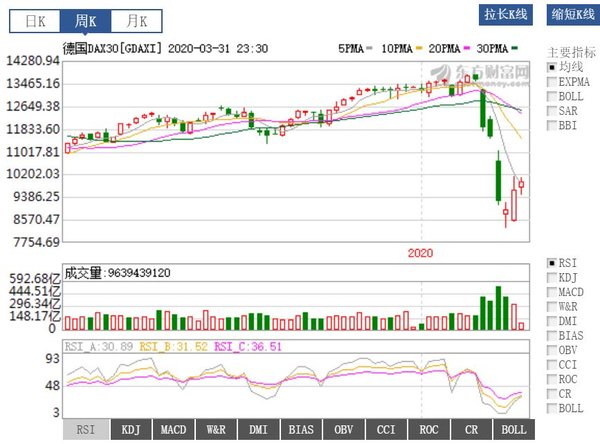Select the KDJ radio in side list
The image size is (600, 444).
[x=552, y=278]
